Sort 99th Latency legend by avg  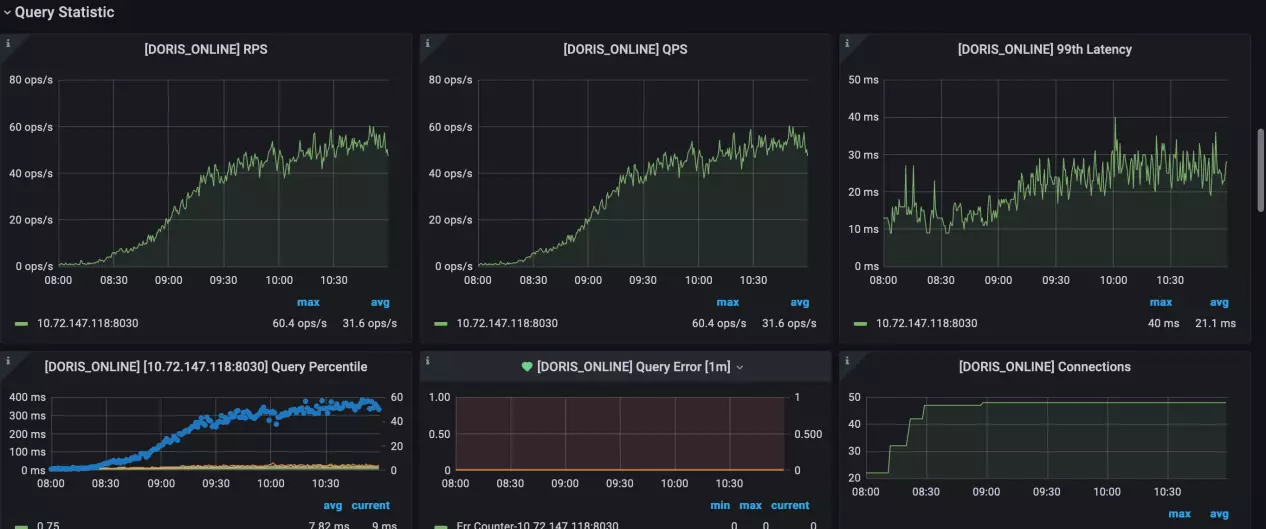coord(1219,302)
